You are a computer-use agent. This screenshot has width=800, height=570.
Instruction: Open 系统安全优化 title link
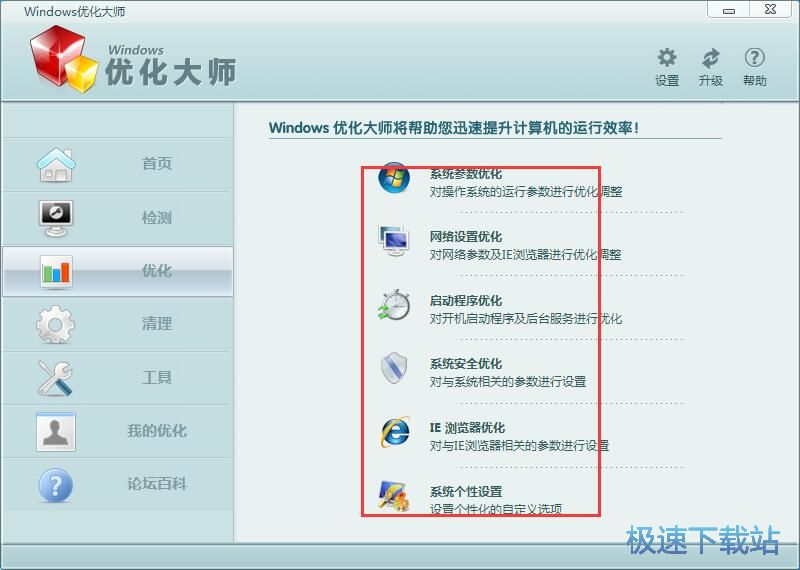coord(466,364)
